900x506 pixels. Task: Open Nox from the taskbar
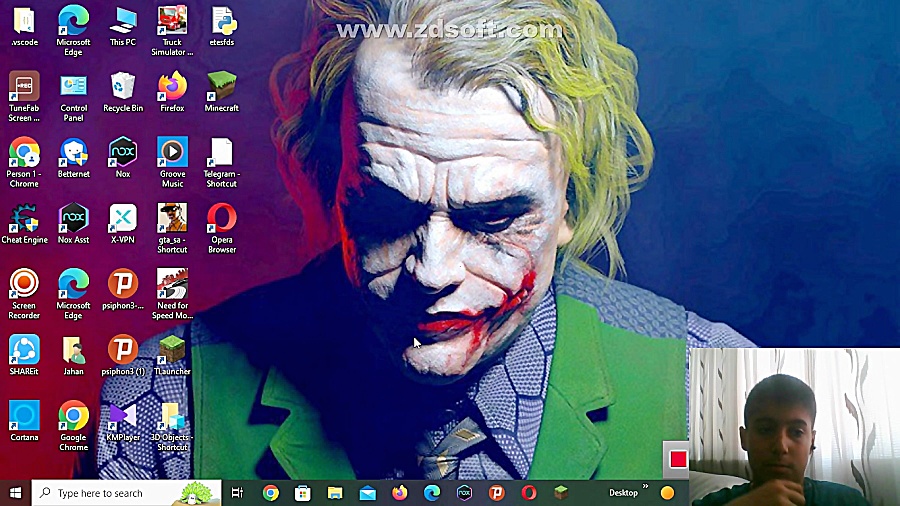[x=464, y=493]
